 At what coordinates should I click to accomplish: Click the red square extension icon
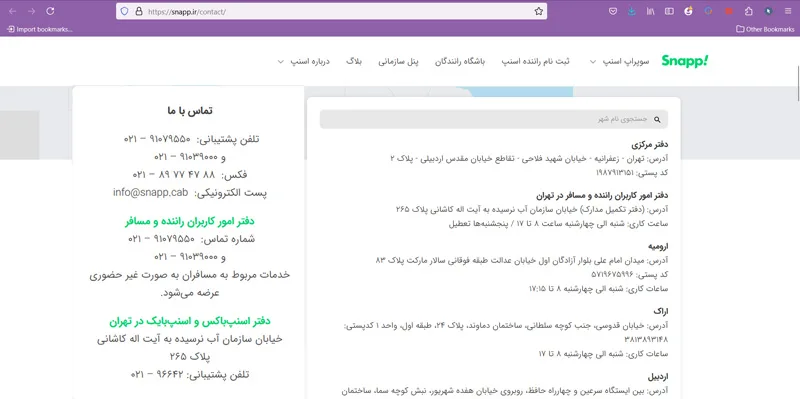pyautogui.click(x=729, y=11)
